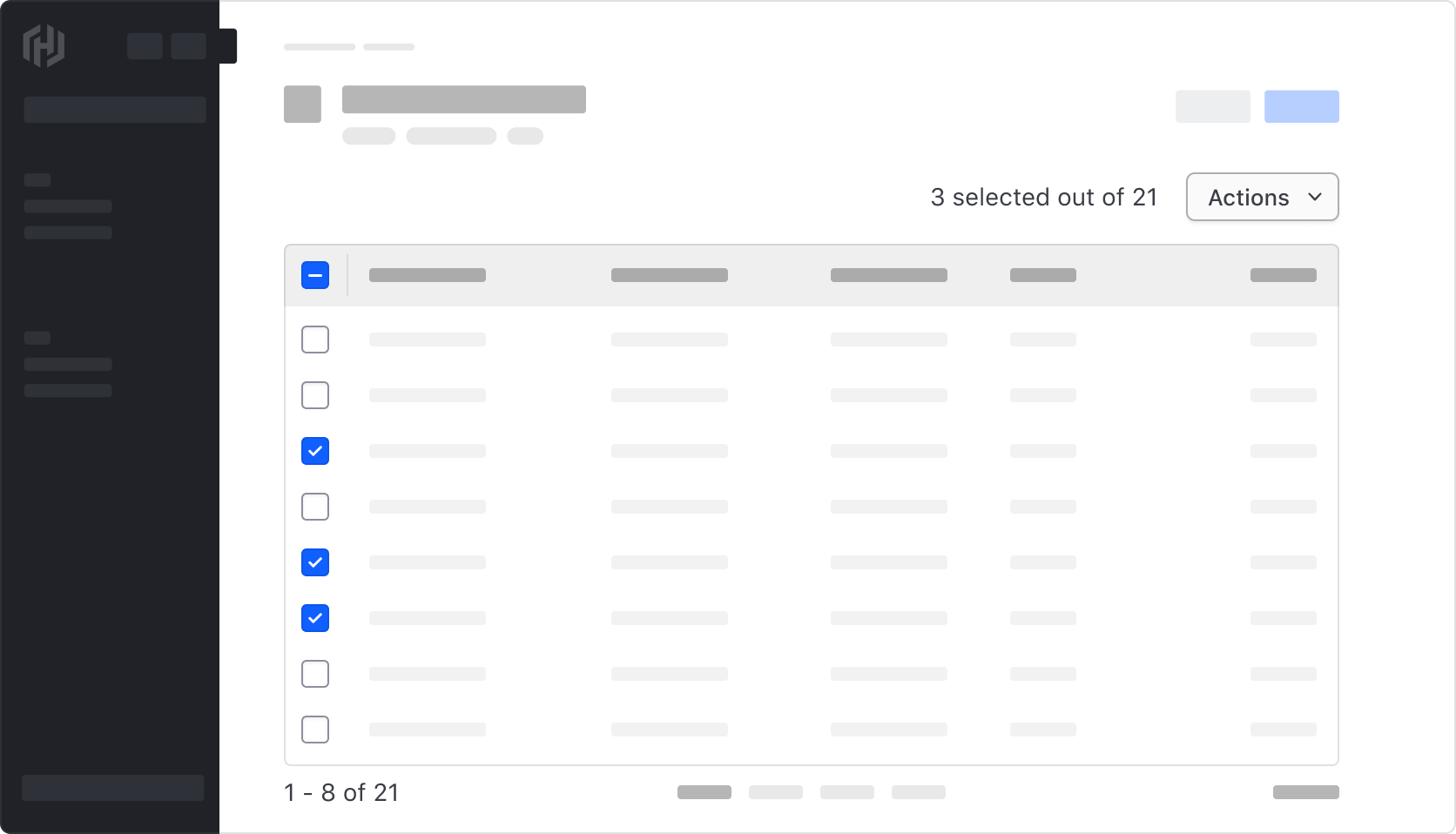Click the '1 - 8 of 21' pagination text
The height and width of the screenshot is (834, 1456).
341,792
